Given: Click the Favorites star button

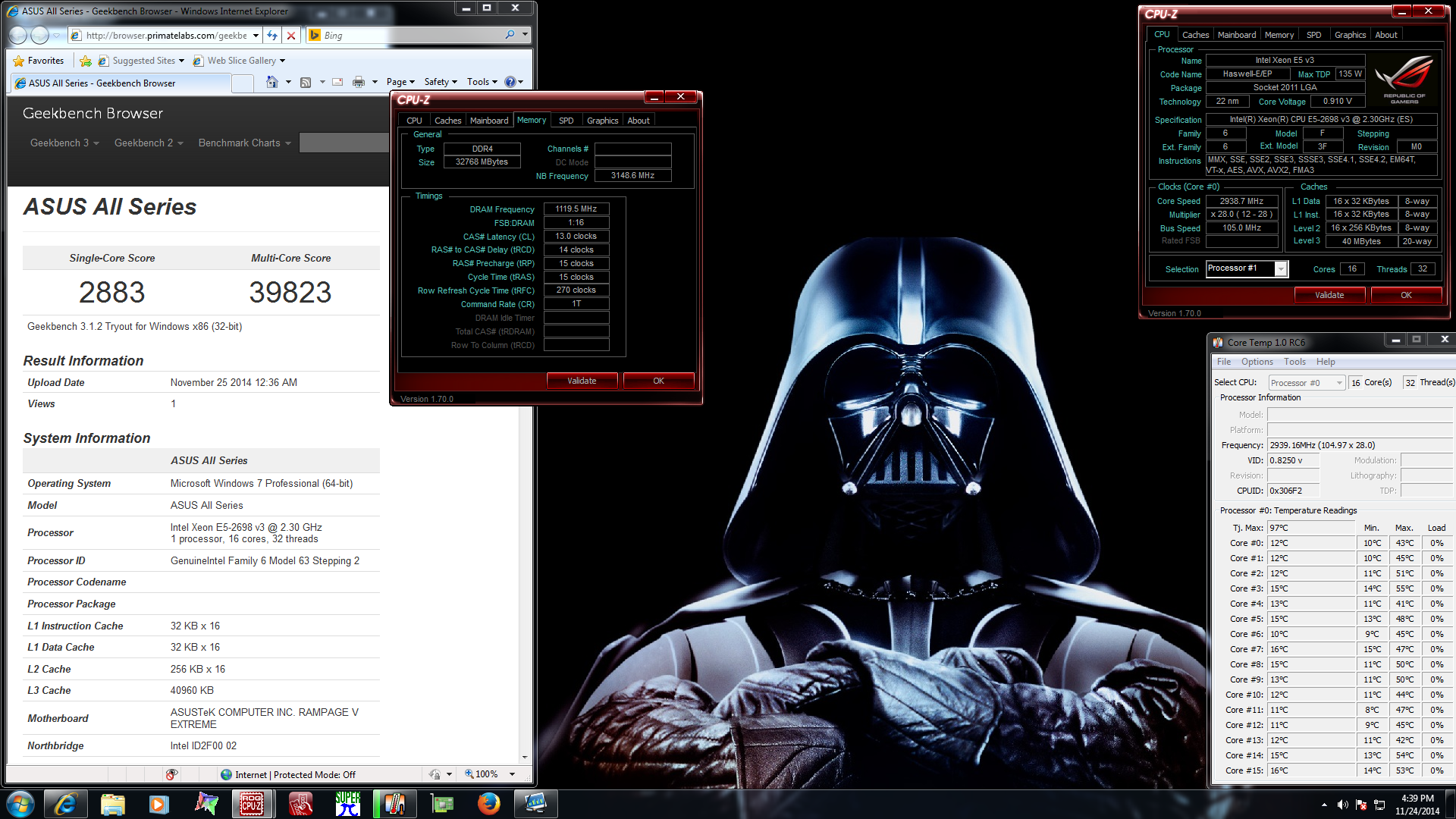Looking at the screenshot, I should point(39,61).
